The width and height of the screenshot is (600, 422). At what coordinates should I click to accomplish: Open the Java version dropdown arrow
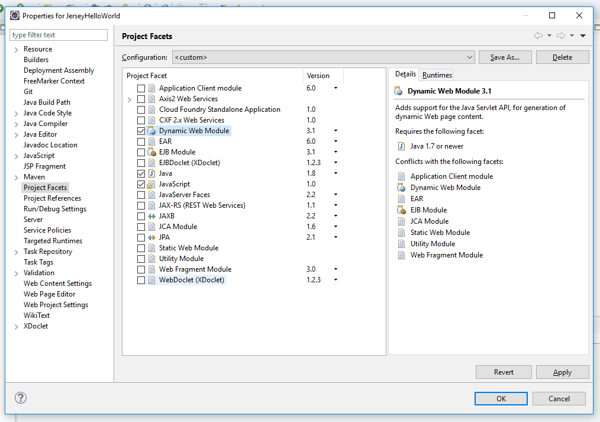pos(335,173)
